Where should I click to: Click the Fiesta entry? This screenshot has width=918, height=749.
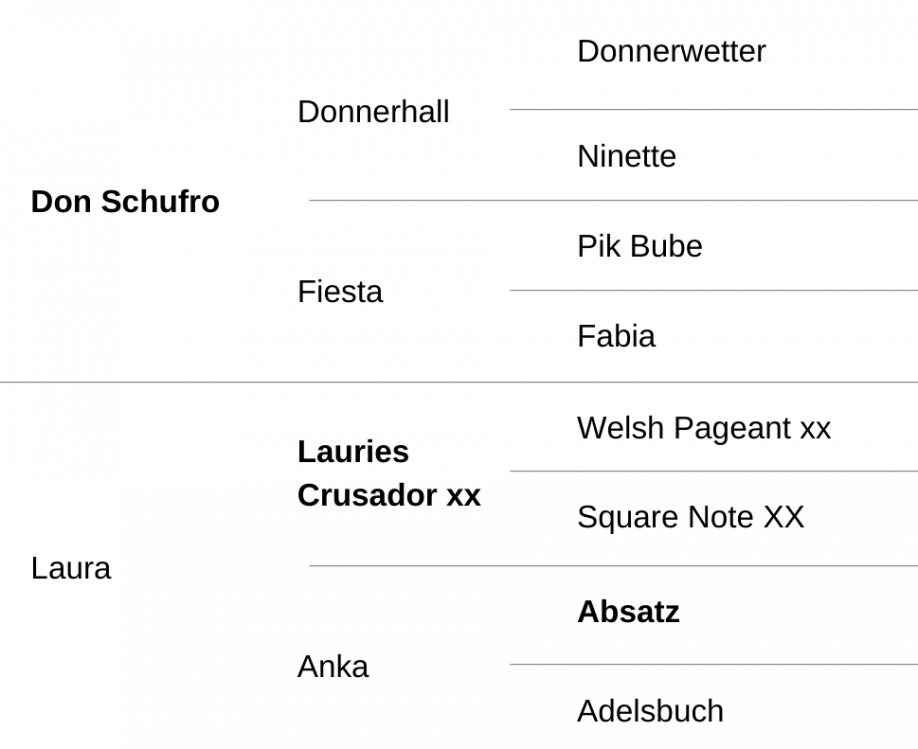(x=340, y=292)
